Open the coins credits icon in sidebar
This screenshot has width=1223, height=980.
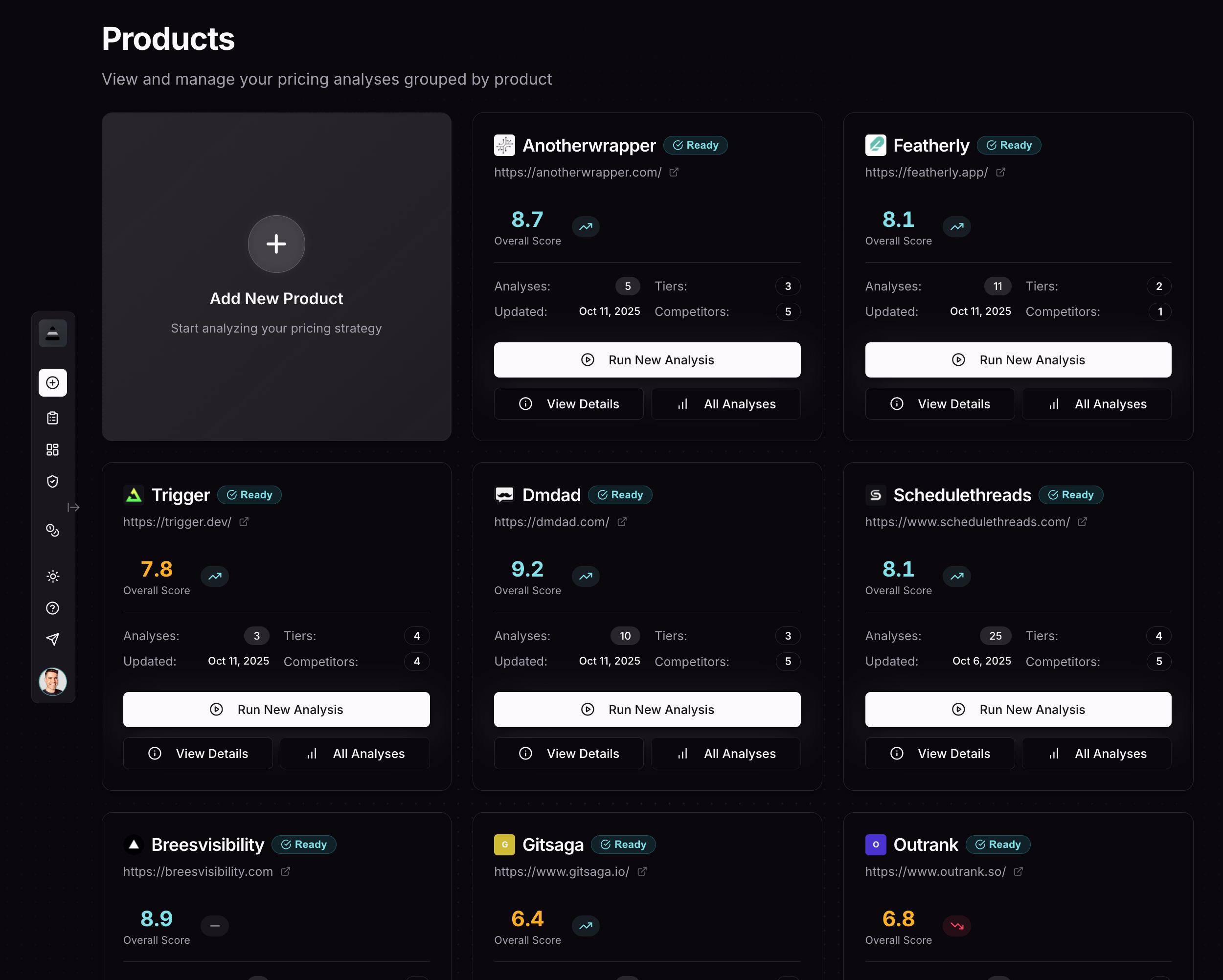[52, 530]
